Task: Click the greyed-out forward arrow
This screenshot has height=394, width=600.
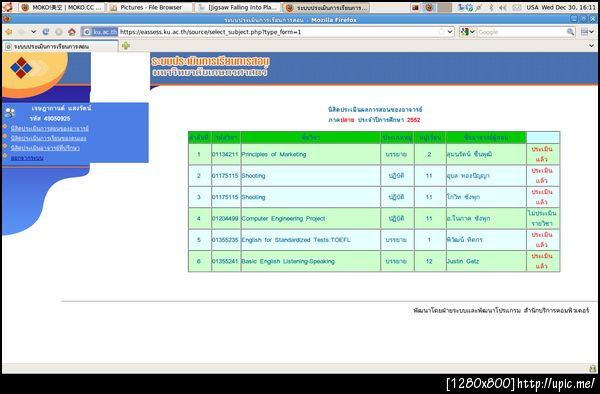Action: point(22,32)
